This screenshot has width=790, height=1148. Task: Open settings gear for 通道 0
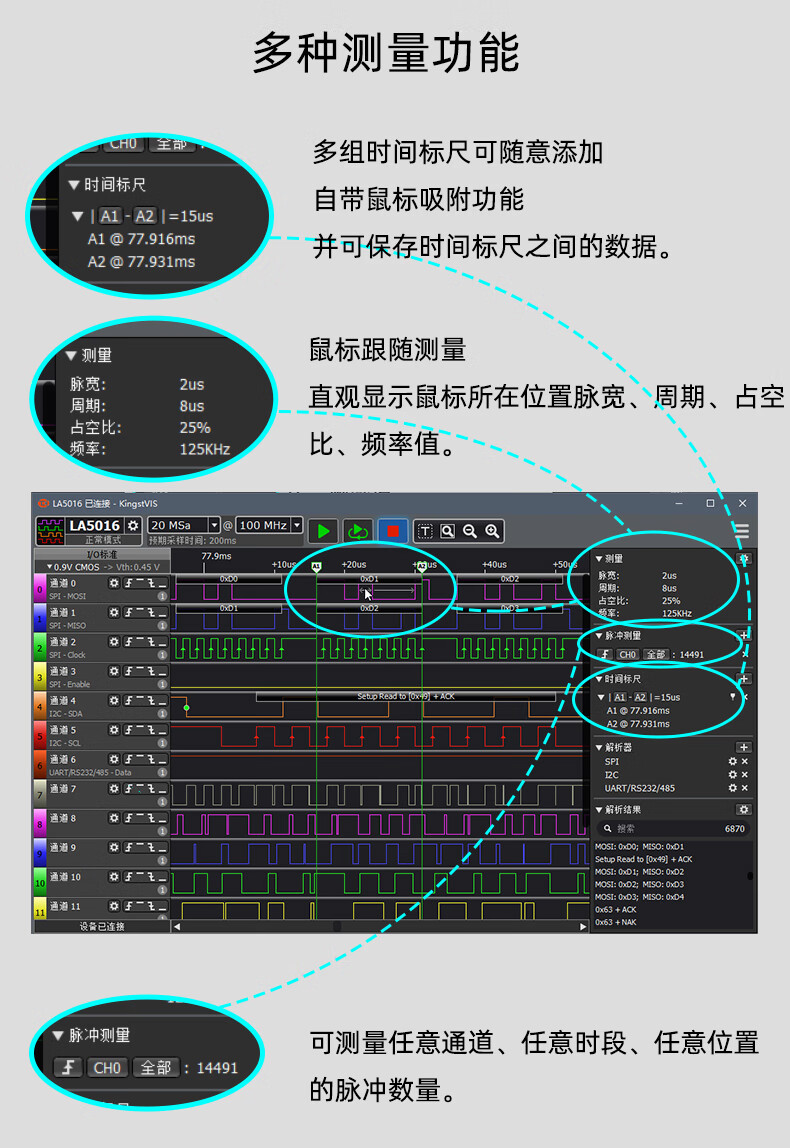tap(114, 582)
